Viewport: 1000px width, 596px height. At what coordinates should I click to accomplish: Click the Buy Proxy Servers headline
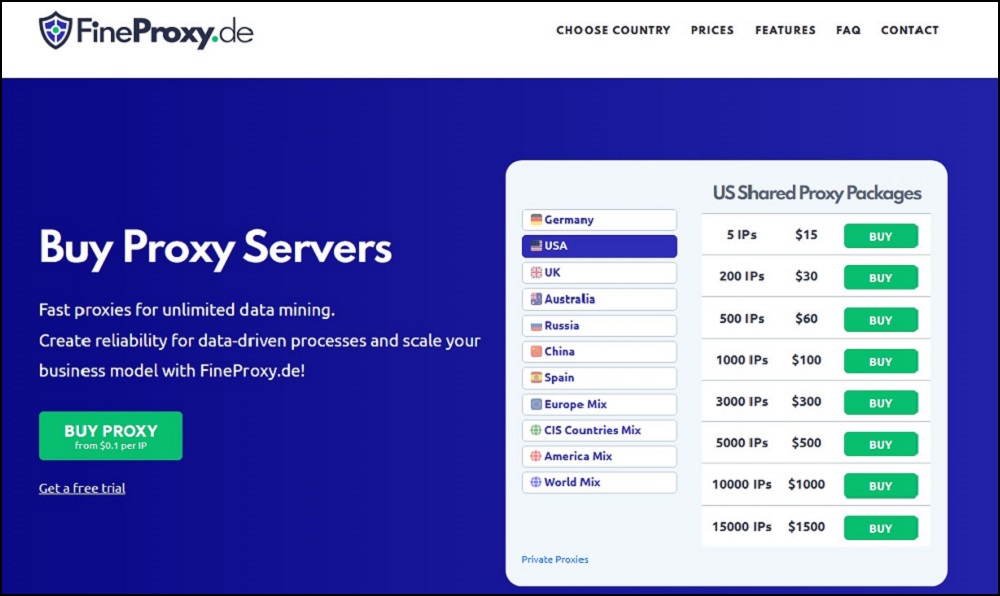tap(216, 247)
